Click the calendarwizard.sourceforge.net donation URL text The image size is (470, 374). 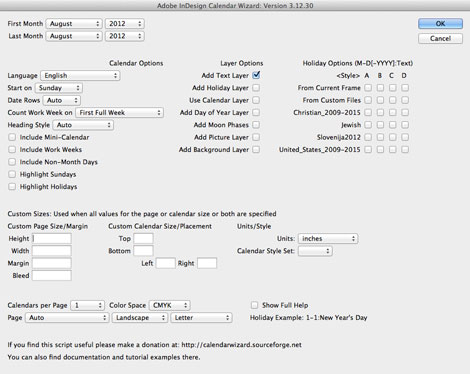(241, 345)
